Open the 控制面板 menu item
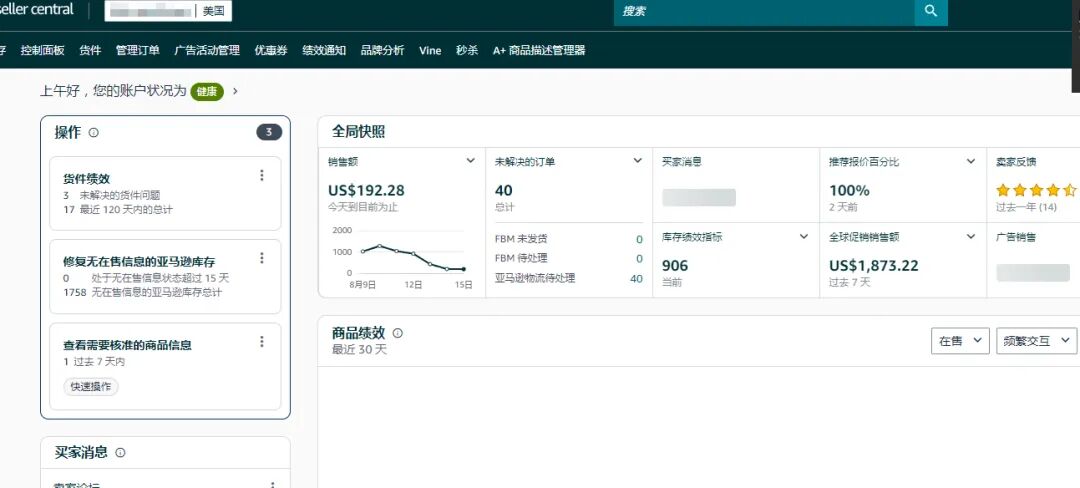Image resolution: width=1080 pixels, height=488 pixels. click(43, 50)
